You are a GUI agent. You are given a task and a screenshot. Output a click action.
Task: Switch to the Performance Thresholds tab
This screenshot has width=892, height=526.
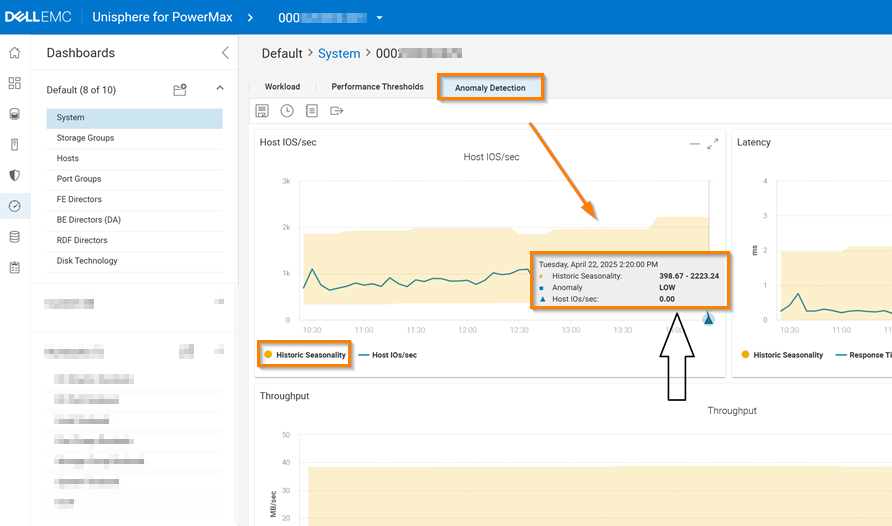tap(377, 87)
